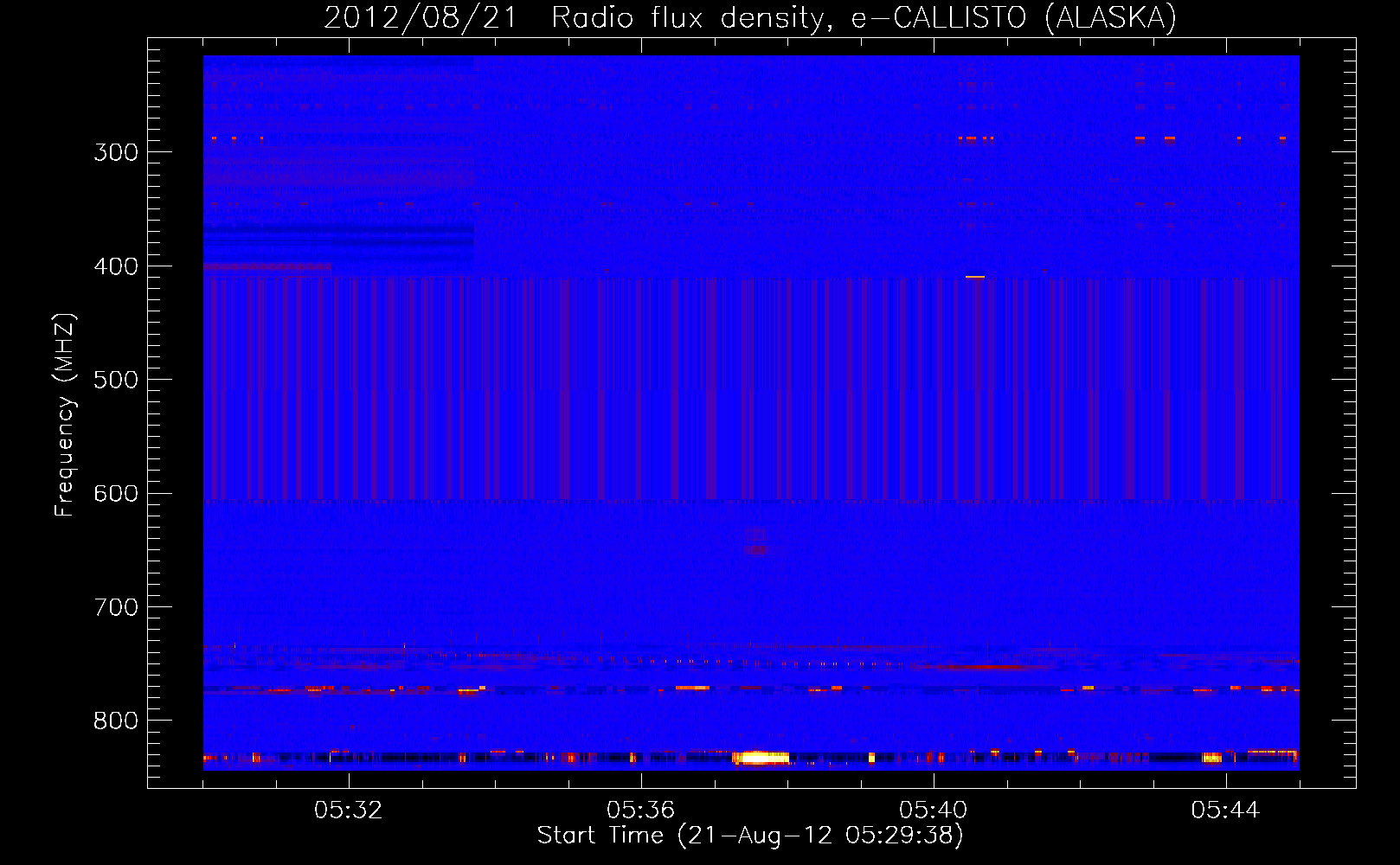Click the 300 frequency tick label
1400x865 pixels.
coord(116,152)
